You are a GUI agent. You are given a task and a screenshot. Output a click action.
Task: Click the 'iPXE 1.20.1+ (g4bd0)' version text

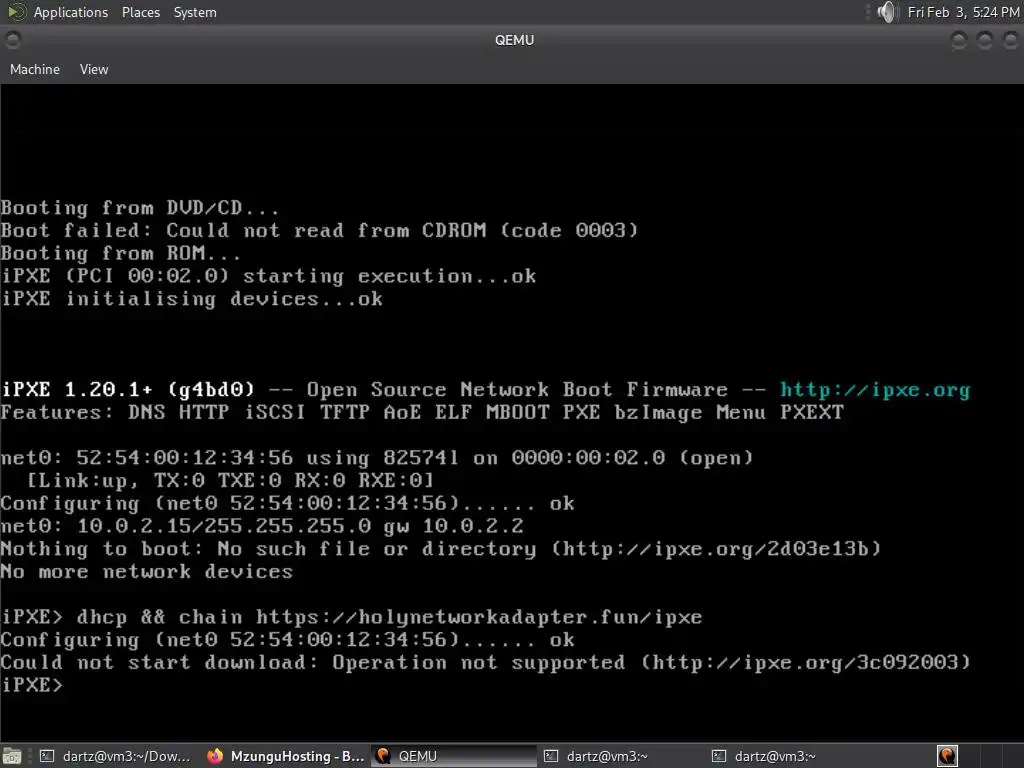coord(128,390)
